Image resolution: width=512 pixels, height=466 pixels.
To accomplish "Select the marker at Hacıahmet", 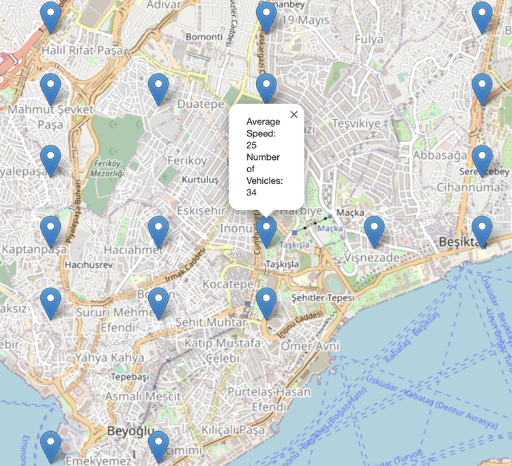I will (158, 232).
